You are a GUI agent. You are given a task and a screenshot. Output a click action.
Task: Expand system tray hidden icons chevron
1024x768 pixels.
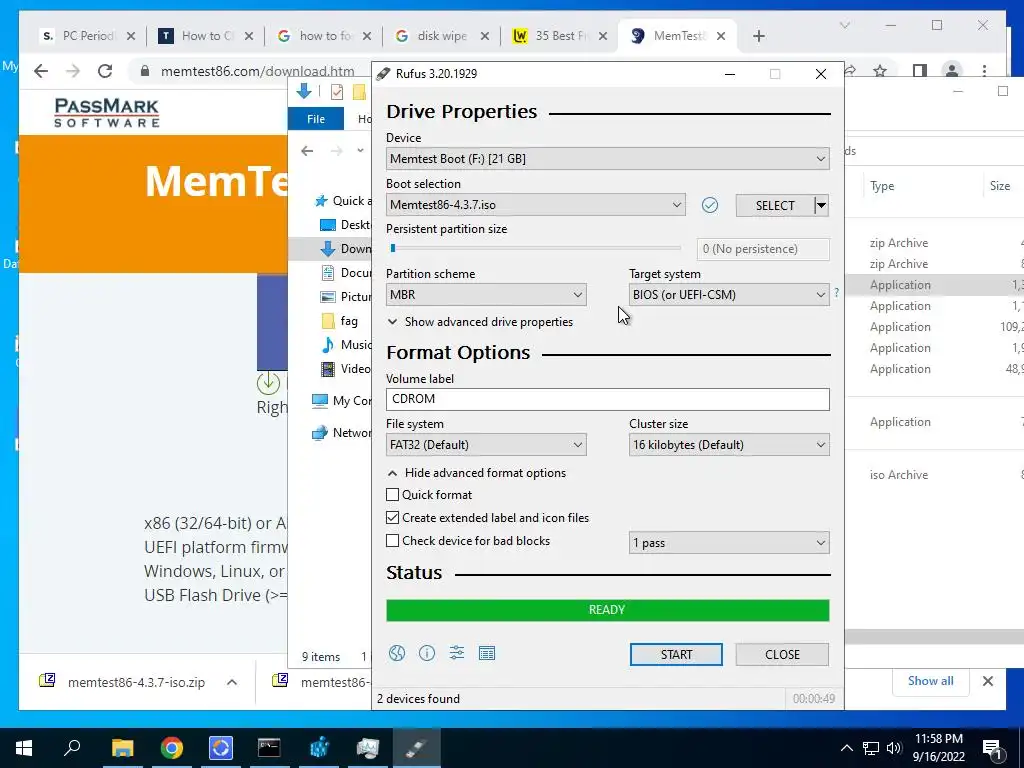[846, 748]
